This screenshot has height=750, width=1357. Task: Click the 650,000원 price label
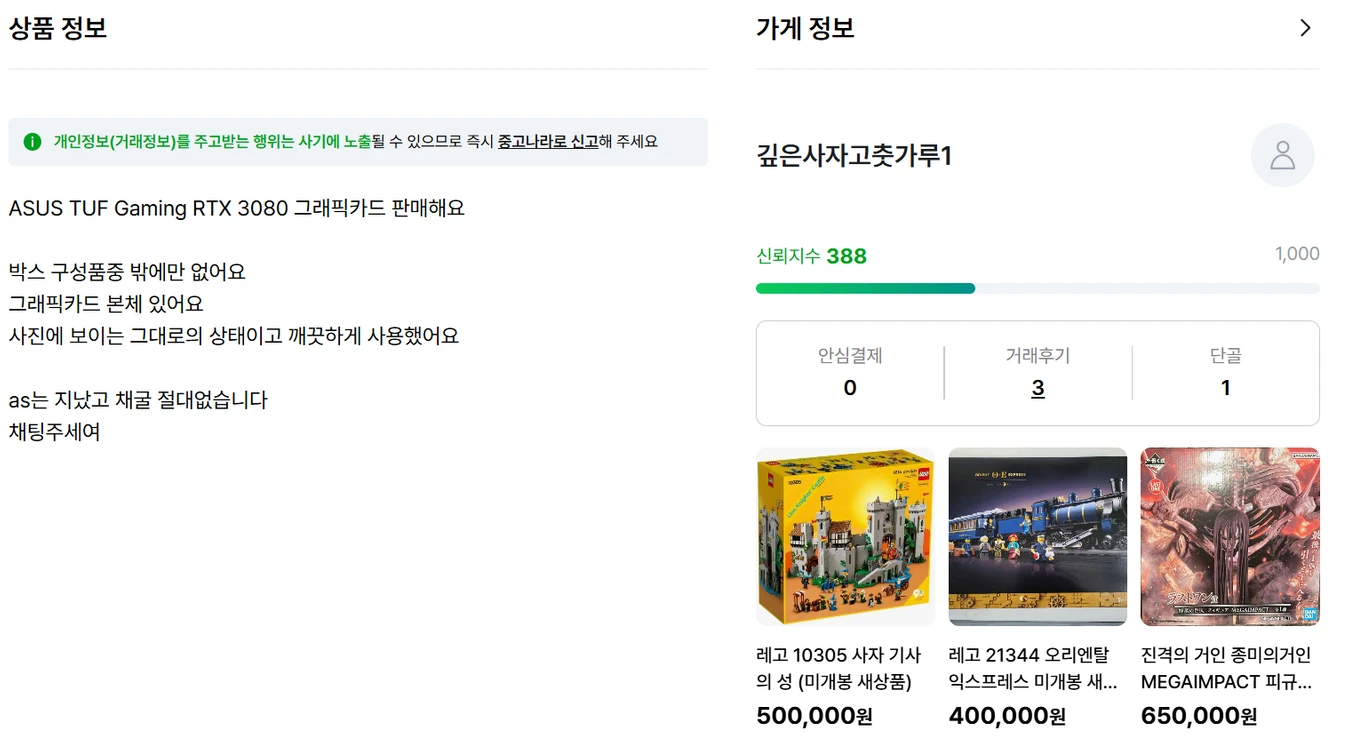click(x=1199, y=716)
